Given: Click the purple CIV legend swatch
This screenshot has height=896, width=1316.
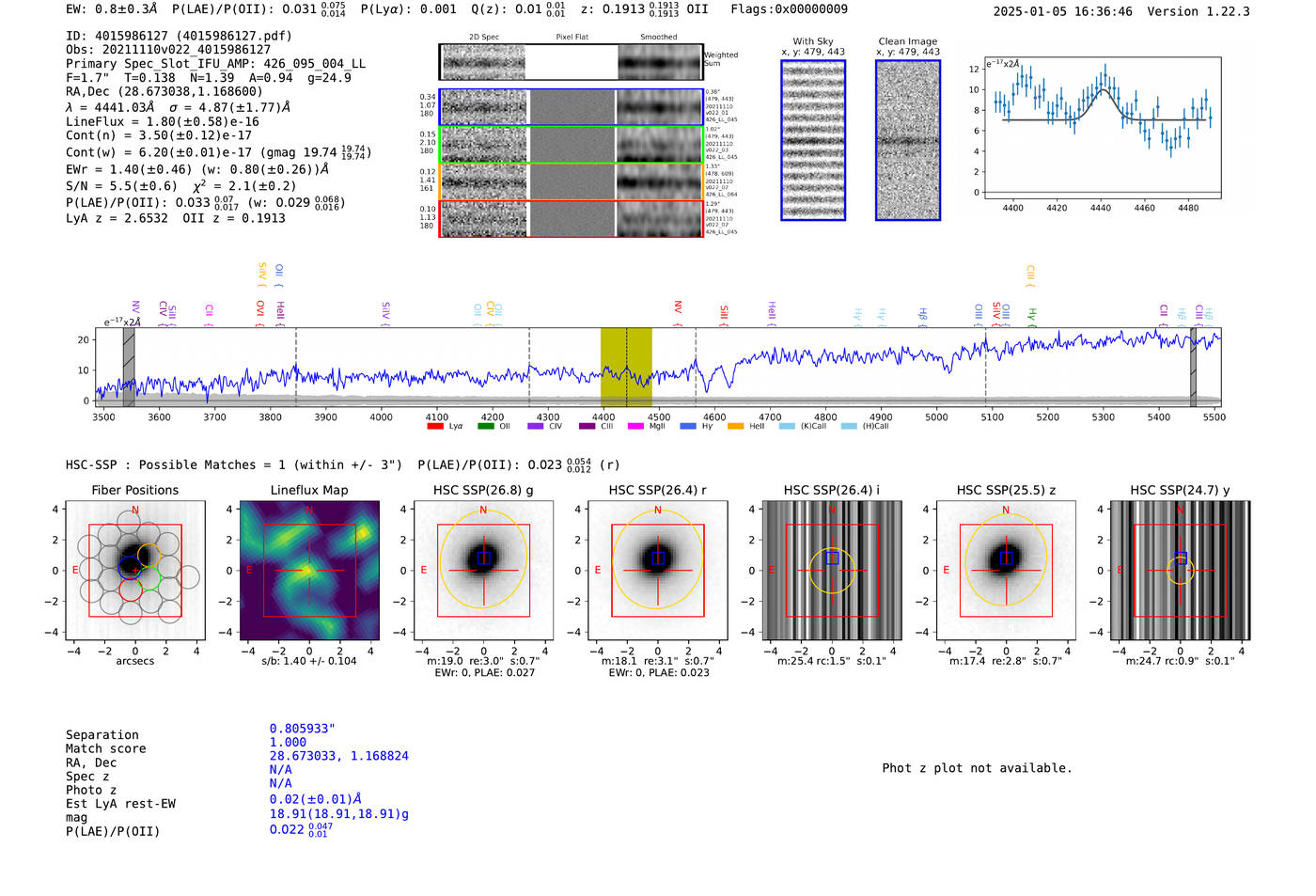Looking at the screenshot, I should [x=536, y=426].
